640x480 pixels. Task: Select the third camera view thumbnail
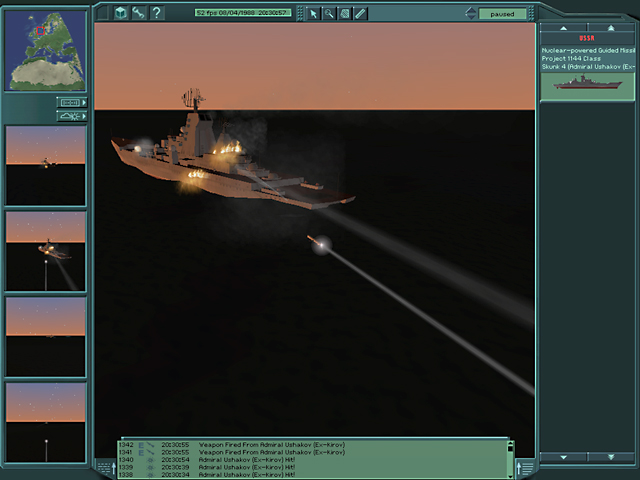(45, 337)
